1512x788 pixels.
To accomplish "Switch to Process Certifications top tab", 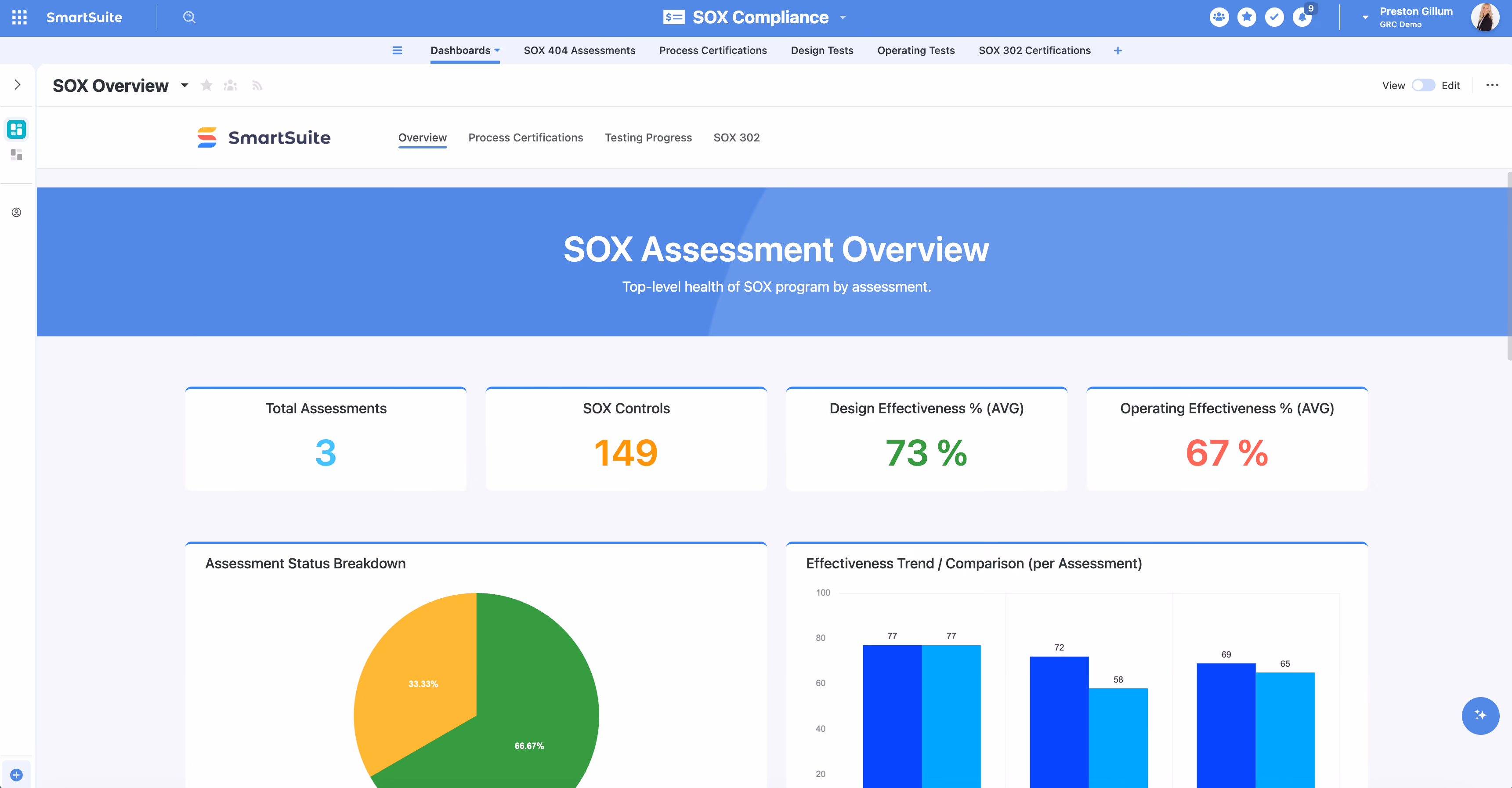I will point(713,51).
